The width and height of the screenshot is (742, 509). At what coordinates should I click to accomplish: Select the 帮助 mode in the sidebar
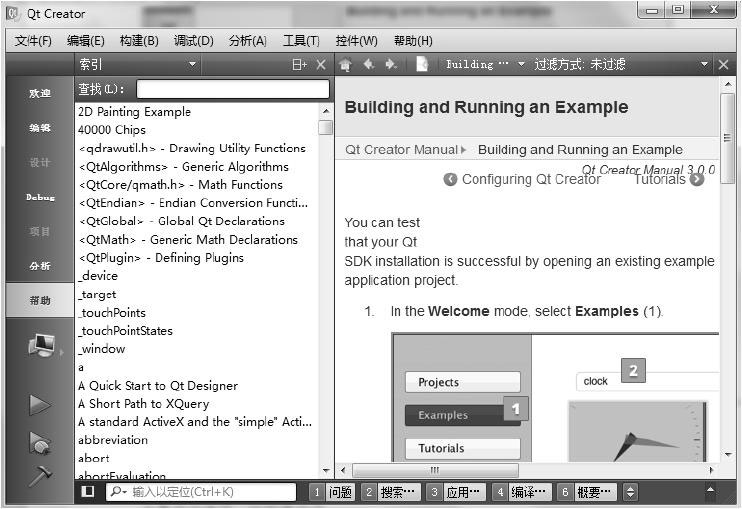40,300
